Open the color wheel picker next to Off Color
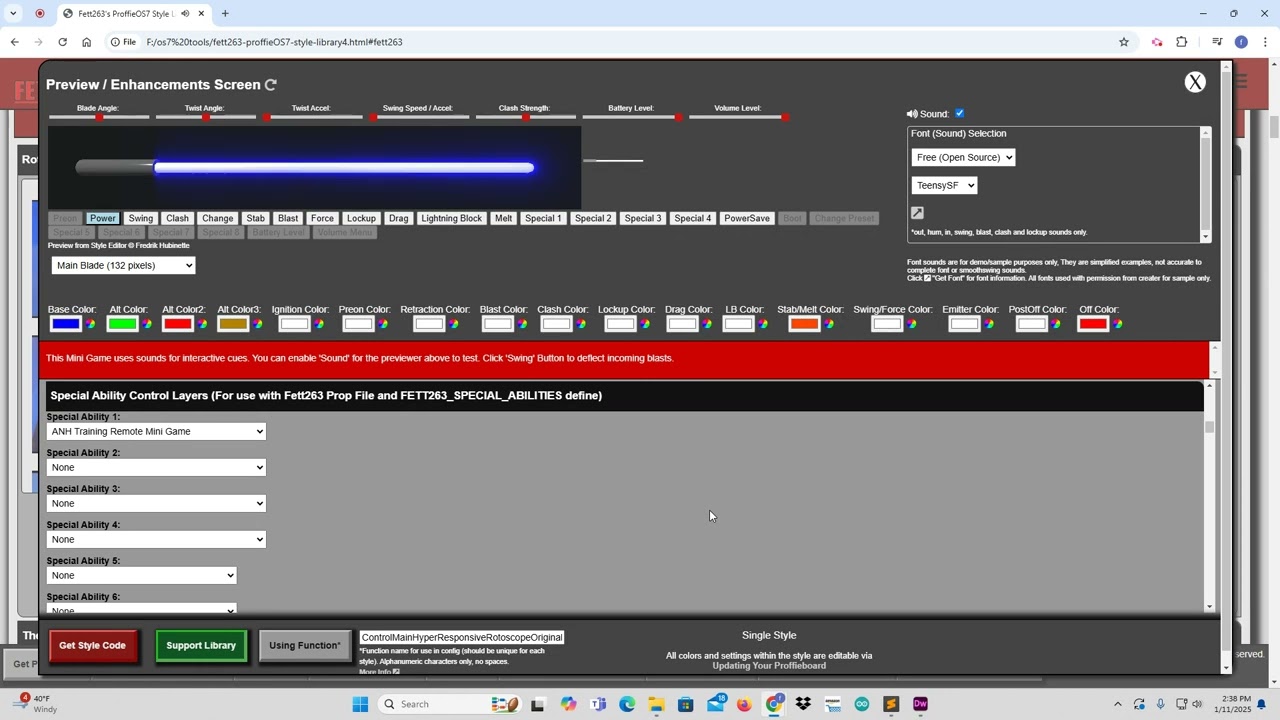The width and height of the screenshot is (1280, 720). [x=1118, y=324]
